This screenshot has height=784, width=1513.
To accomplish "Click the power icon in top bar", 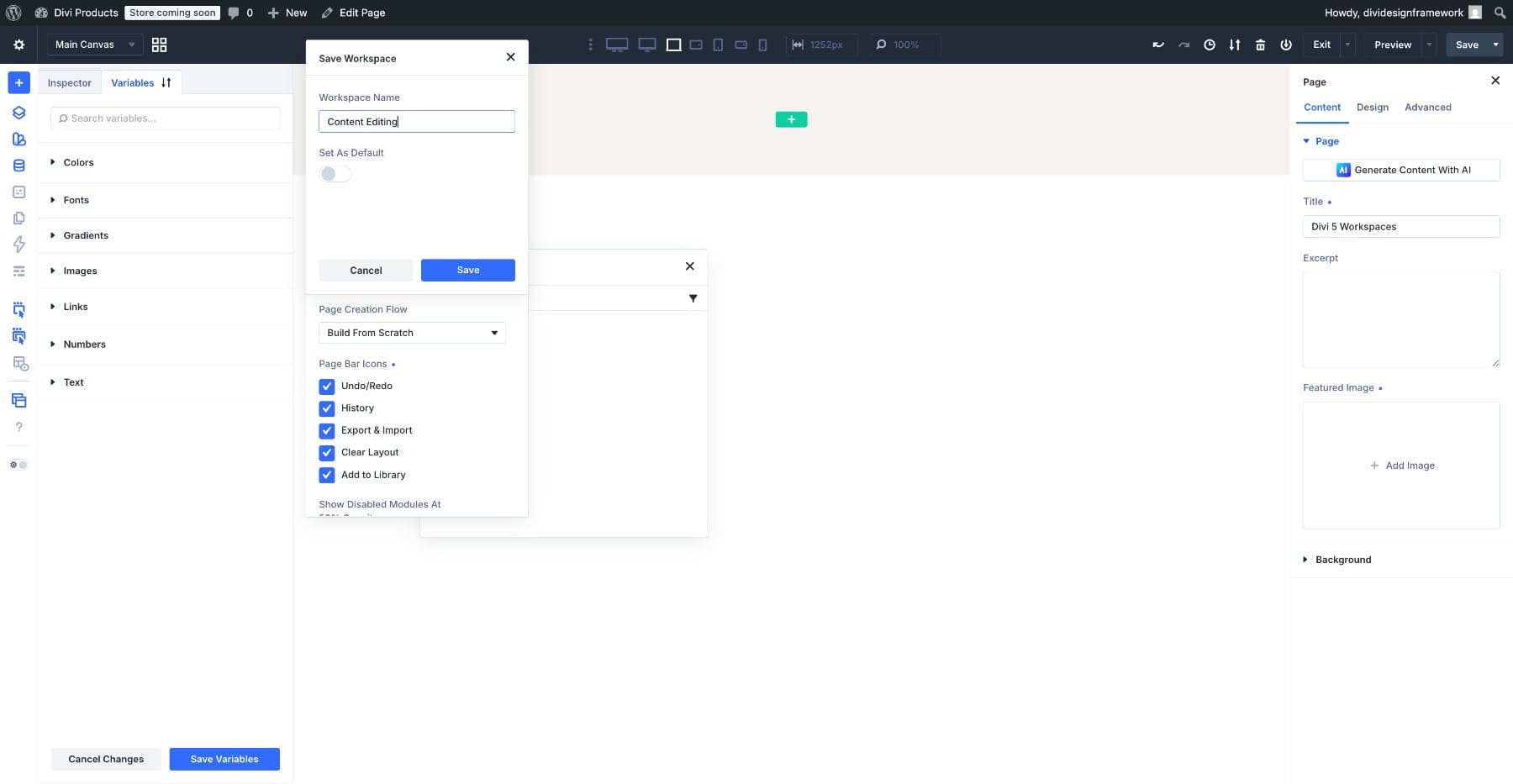I will [1285, 45].
